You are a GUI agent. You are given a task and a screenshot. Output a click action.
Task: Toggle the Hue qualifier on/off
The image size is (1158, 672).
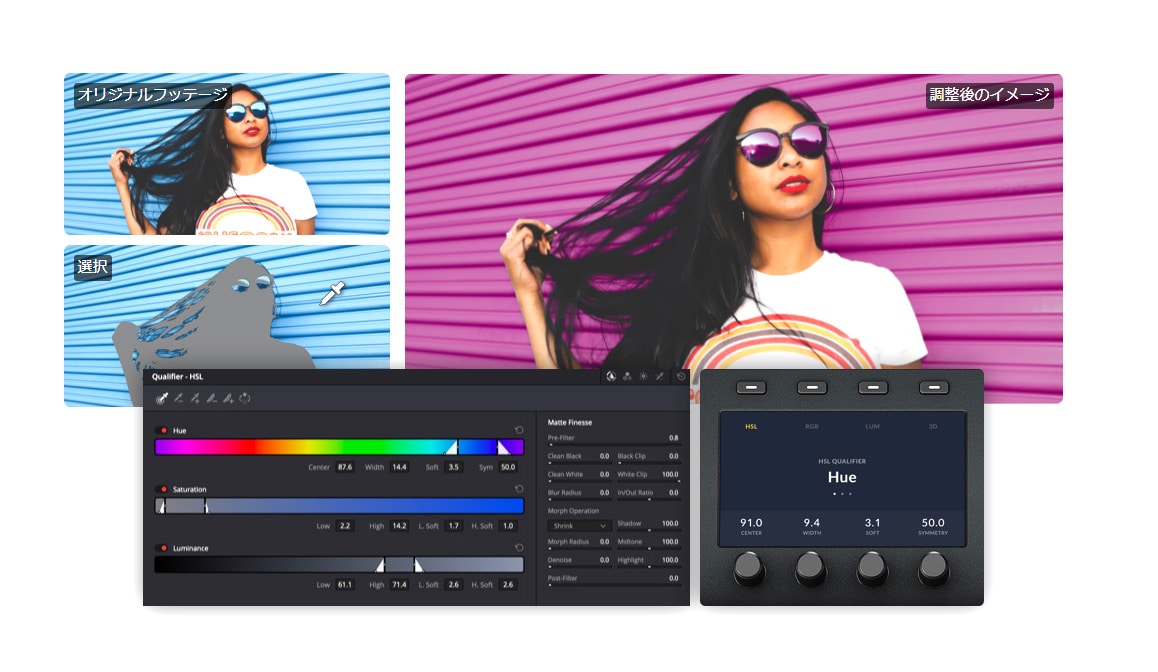tap(162, 430)
